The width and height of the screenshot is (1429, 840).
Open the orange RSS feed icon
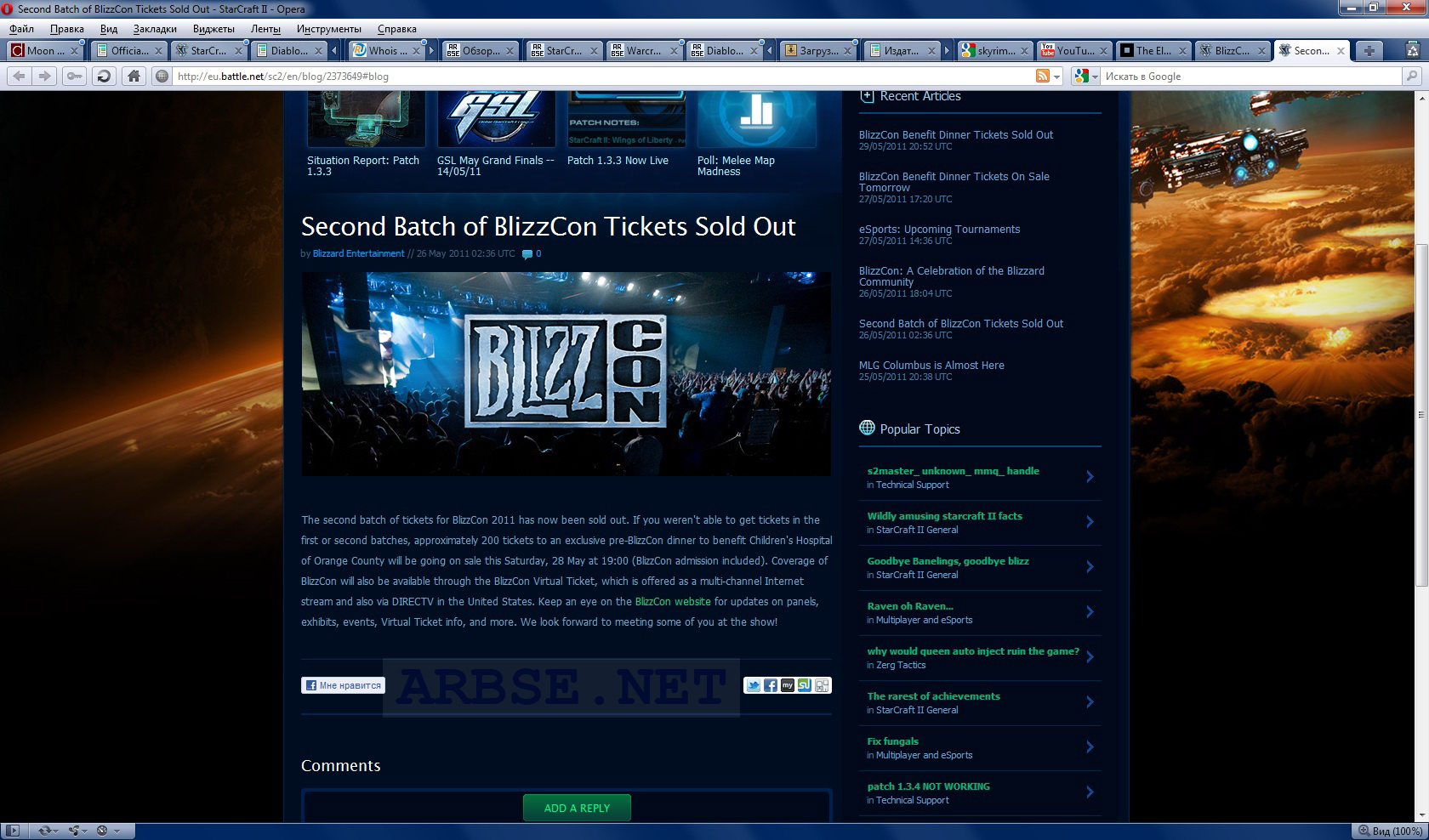pos(1043,76)
